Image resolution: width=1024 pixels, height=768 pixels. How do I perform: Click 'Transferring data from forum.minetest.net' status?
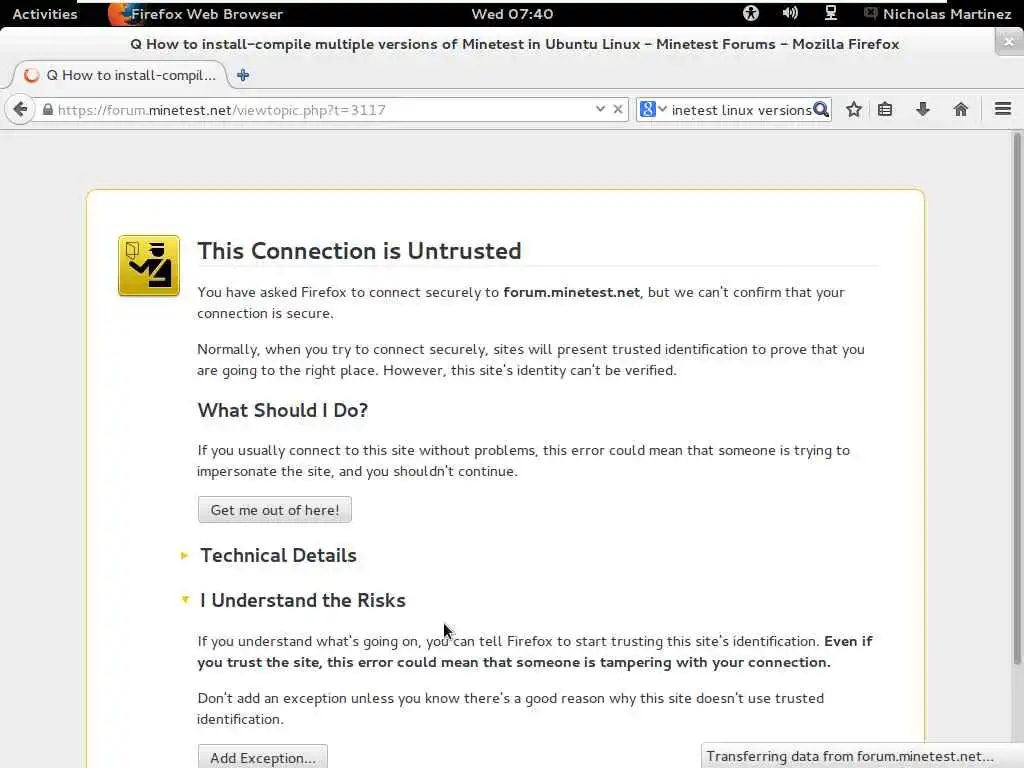(849, 756)
